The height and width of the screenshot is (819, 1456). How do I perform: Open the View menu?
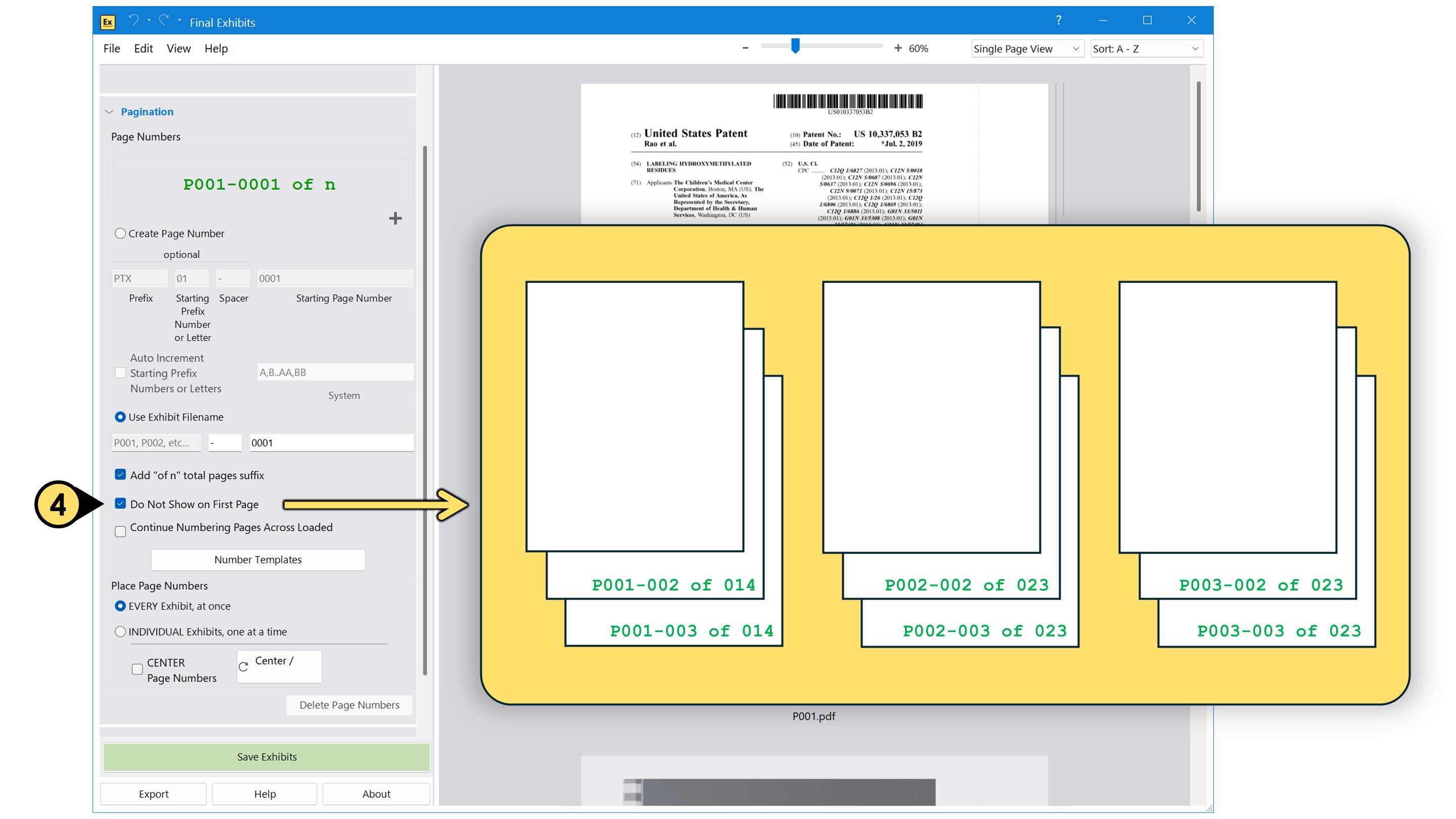pyautogui.click(x=178, y=49)
